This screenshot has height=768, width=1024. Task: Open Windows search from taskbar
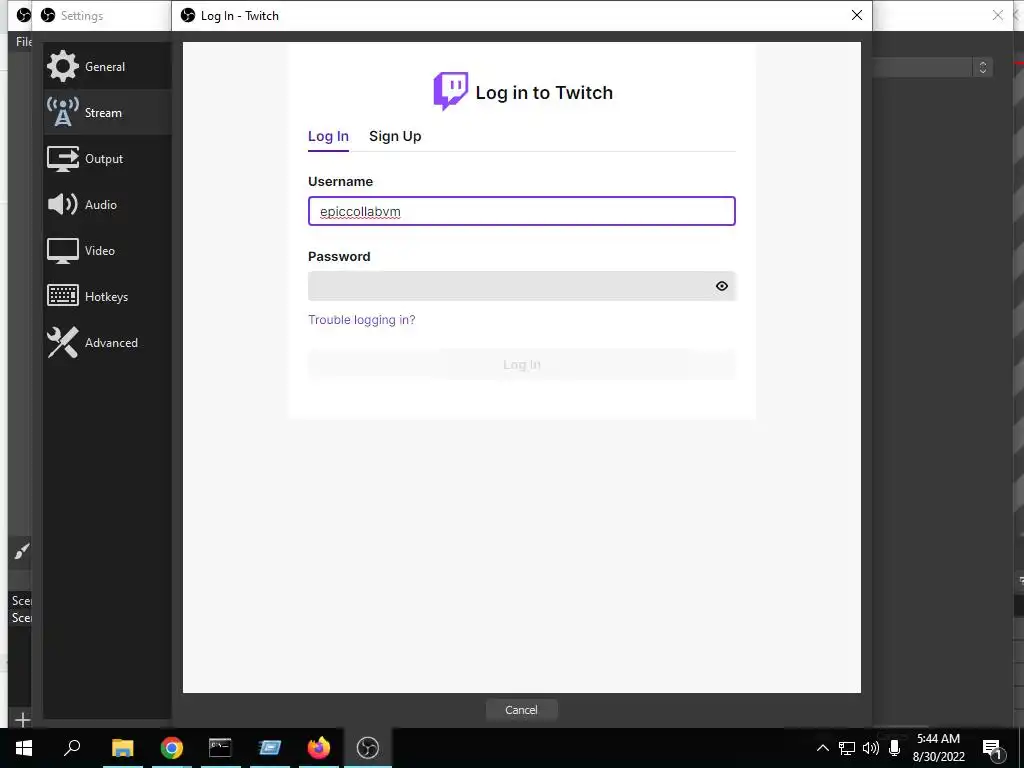click(x=72, y=748)
